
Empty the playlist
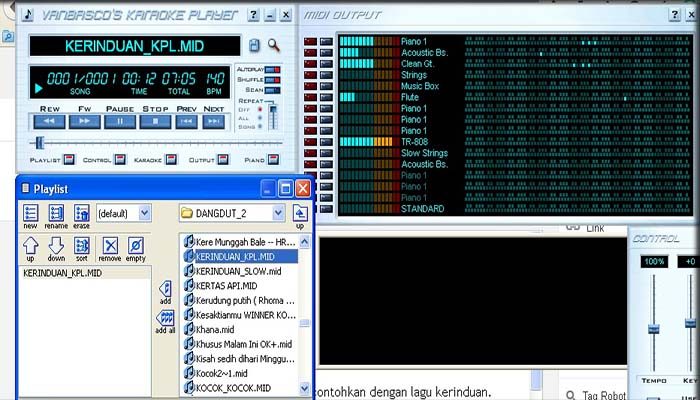(136, 249)
